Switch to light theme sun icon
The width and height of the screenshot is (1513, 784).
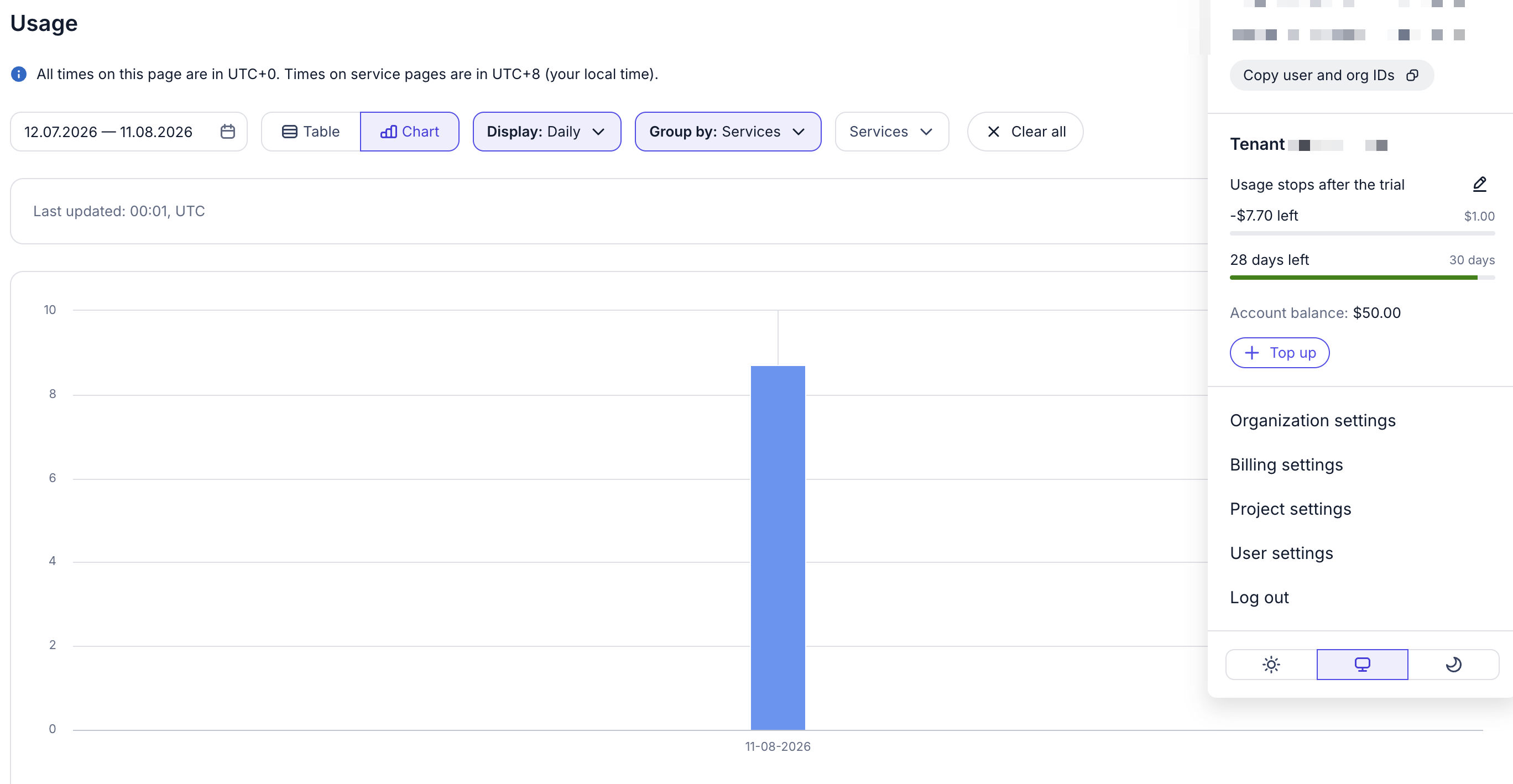pos(1271,664)
